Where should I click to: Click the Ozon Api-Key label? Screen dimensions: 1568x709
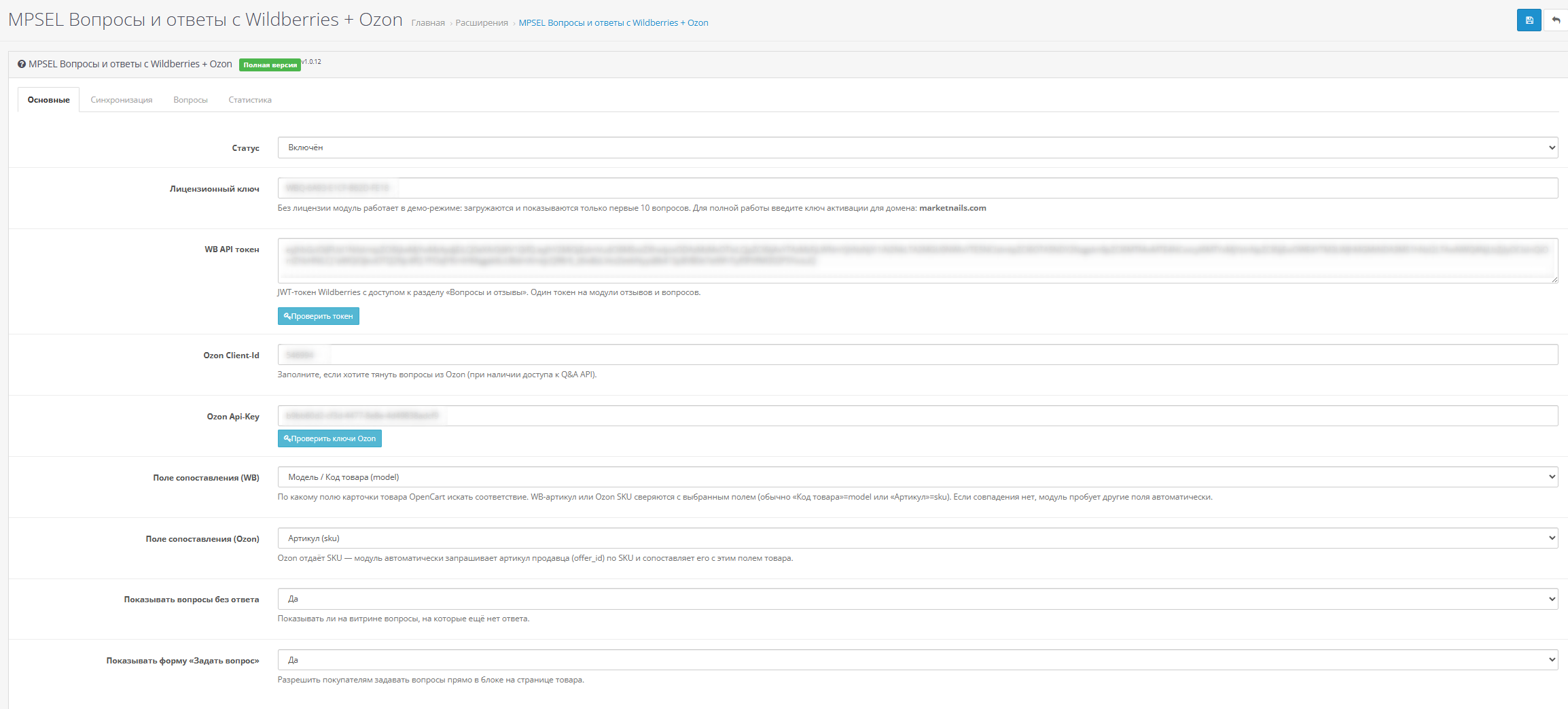[x=233, y=417]
